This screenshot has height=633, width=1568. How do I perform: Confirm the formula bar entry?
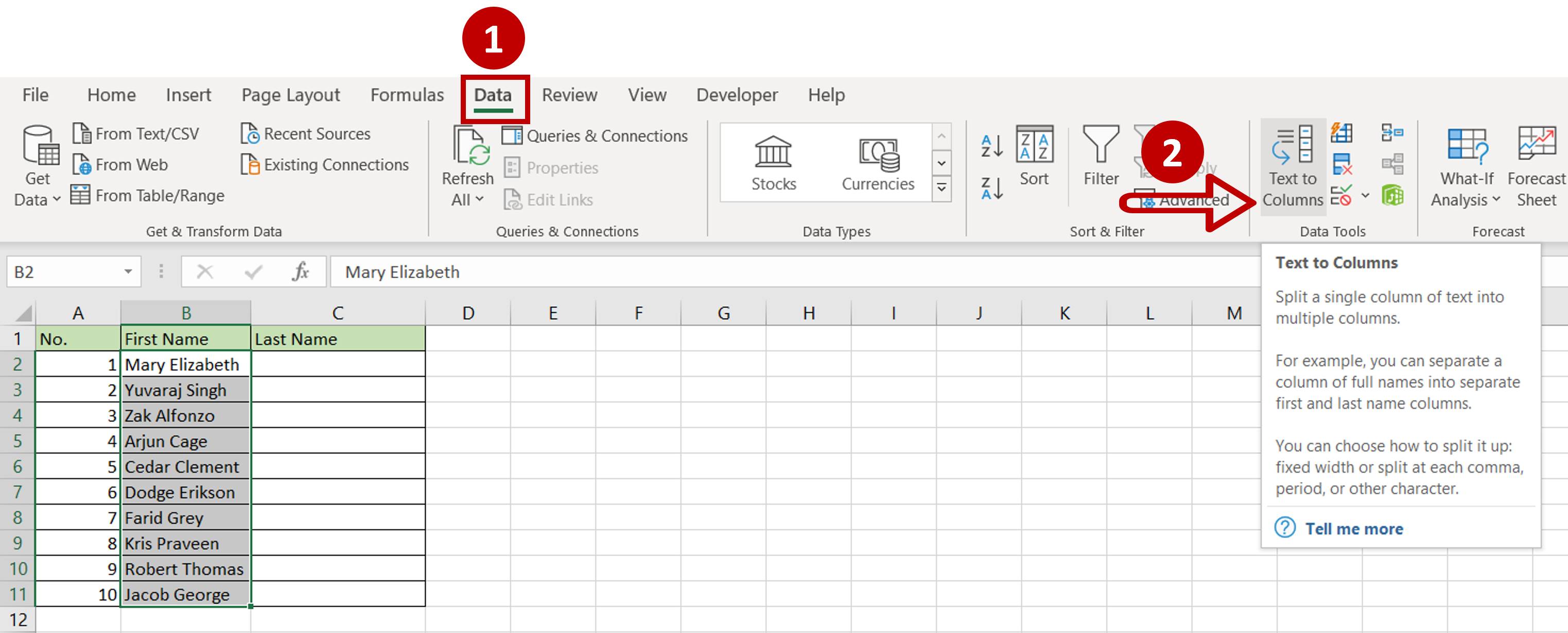click(x=253, y=272)
